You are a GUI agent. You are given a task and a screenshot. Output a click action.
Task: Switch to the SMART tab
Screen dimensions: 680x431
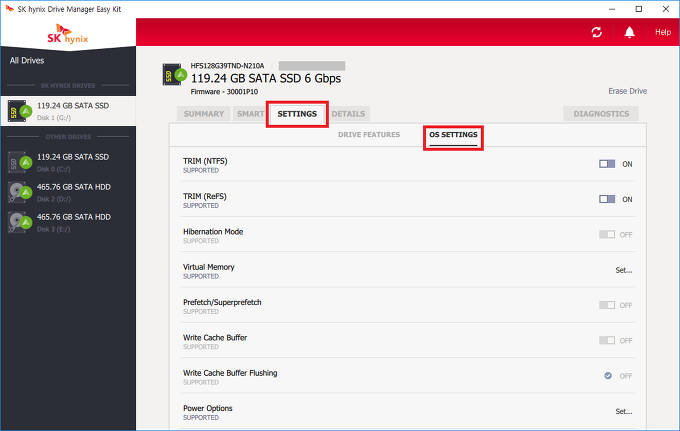click(x=250, y=114)
